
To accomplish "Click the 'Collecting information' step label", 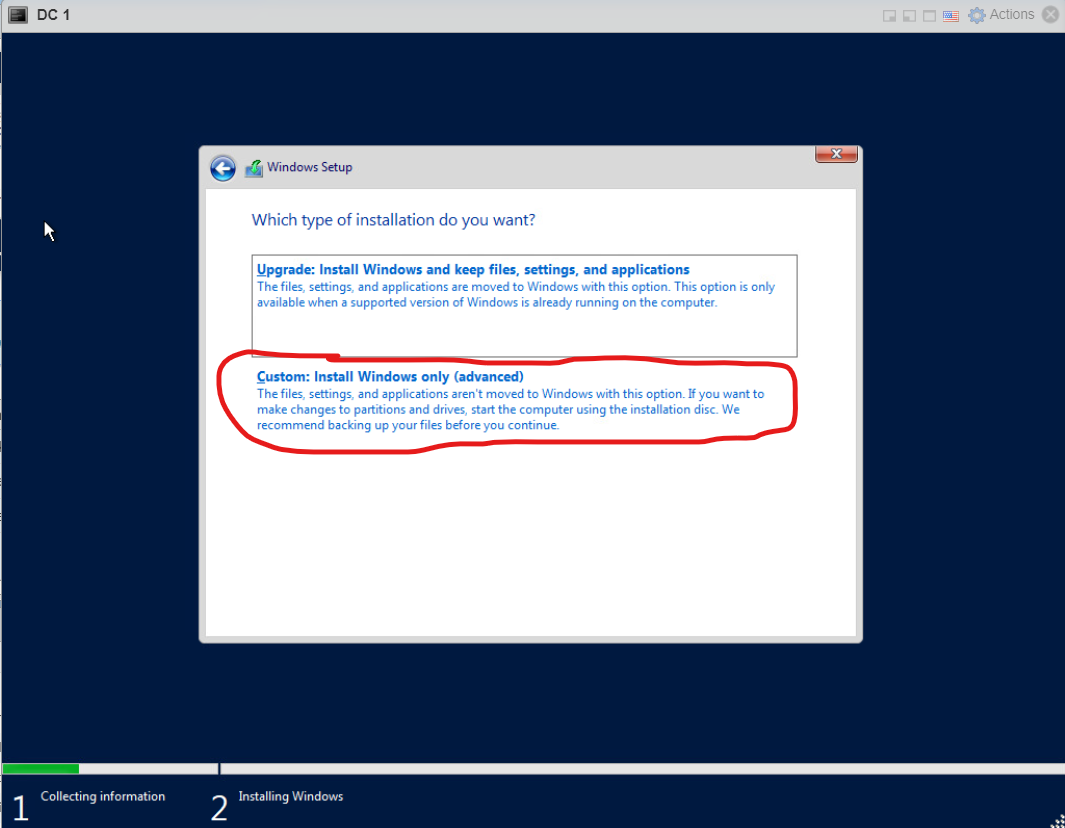I will click(x=103, y=796).
